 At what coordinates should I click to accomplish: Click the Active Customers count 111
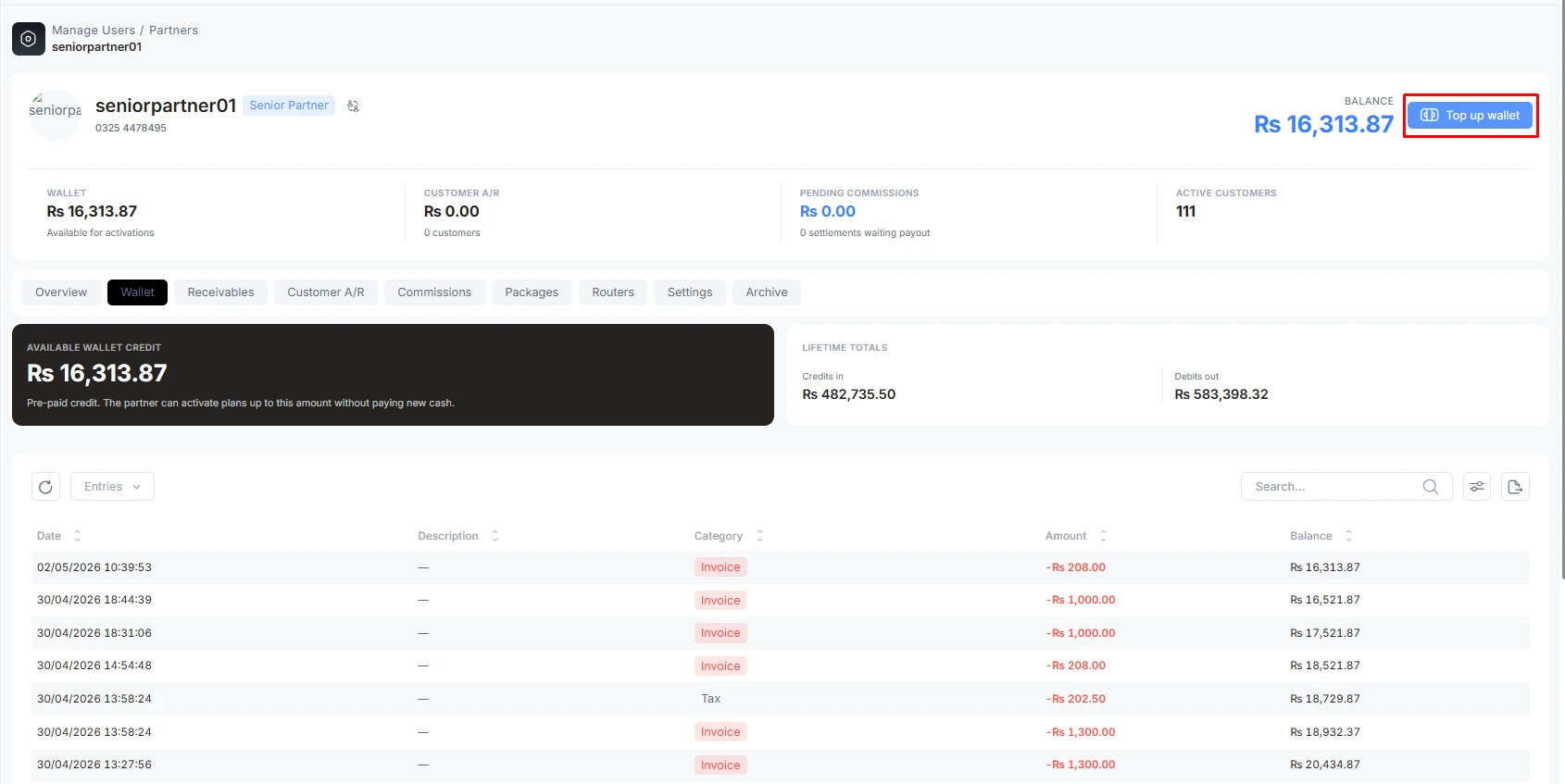coord(1186,212)
